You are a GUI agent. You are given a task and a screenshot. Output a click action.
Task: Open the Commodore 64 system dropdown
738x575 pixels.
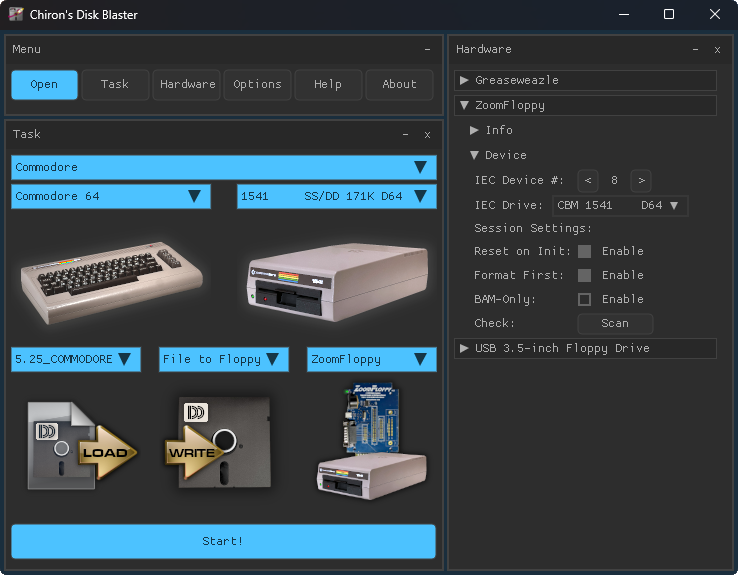[111, 196]
